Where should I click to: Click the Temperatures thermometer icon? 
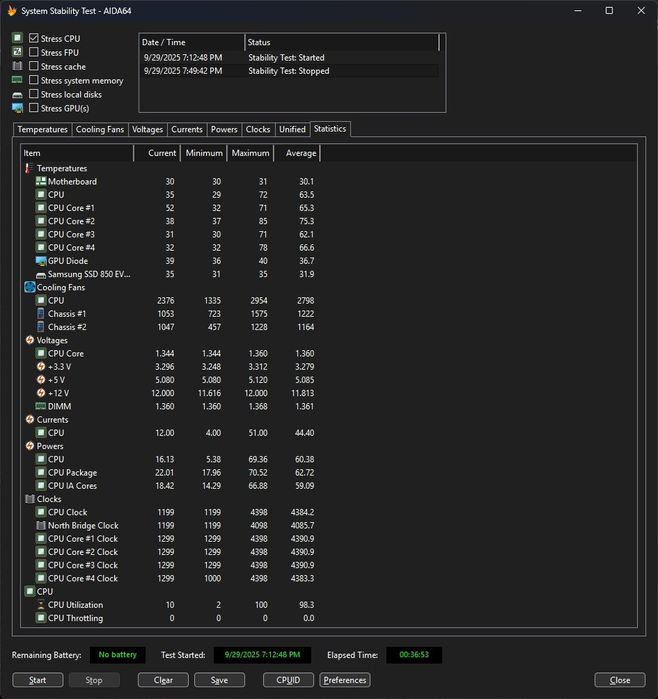[29, 168]
